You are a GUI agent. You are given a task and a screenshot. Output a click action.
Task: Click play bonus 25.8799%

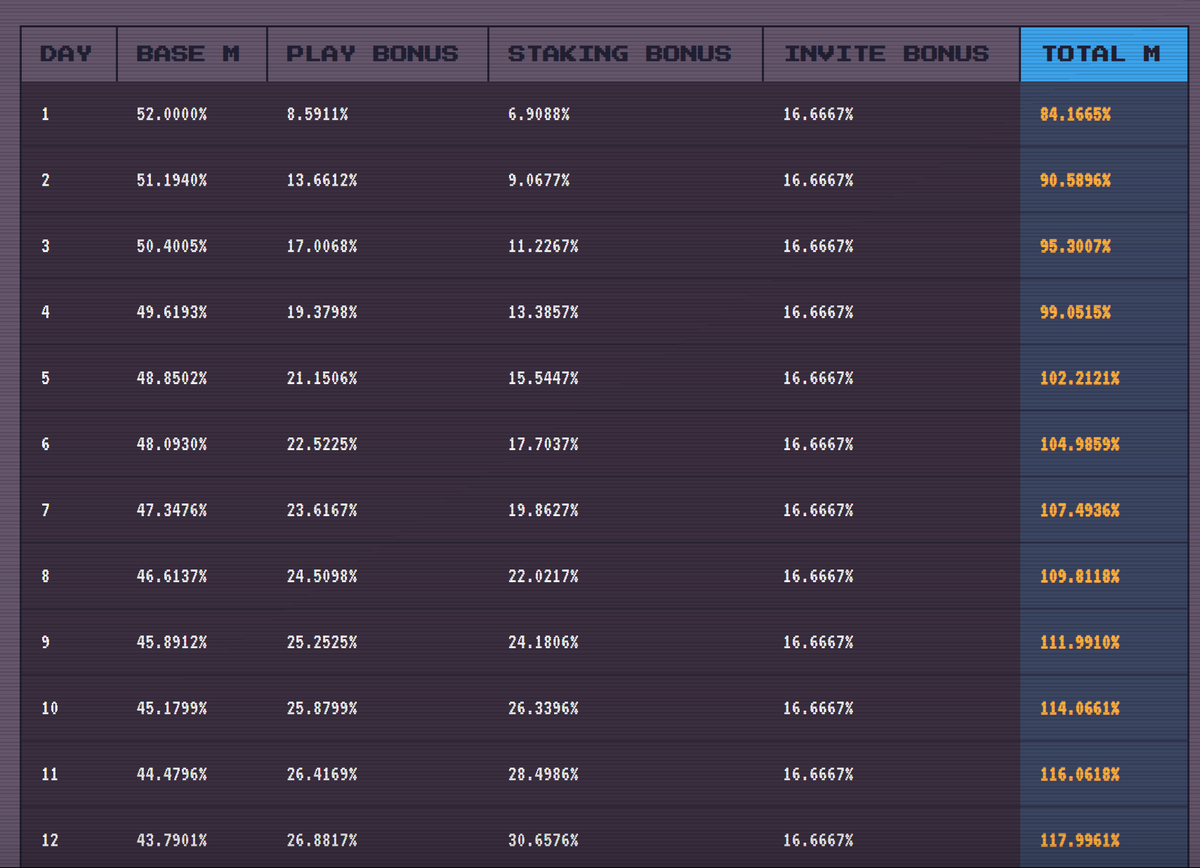click(x=322, y=709)
